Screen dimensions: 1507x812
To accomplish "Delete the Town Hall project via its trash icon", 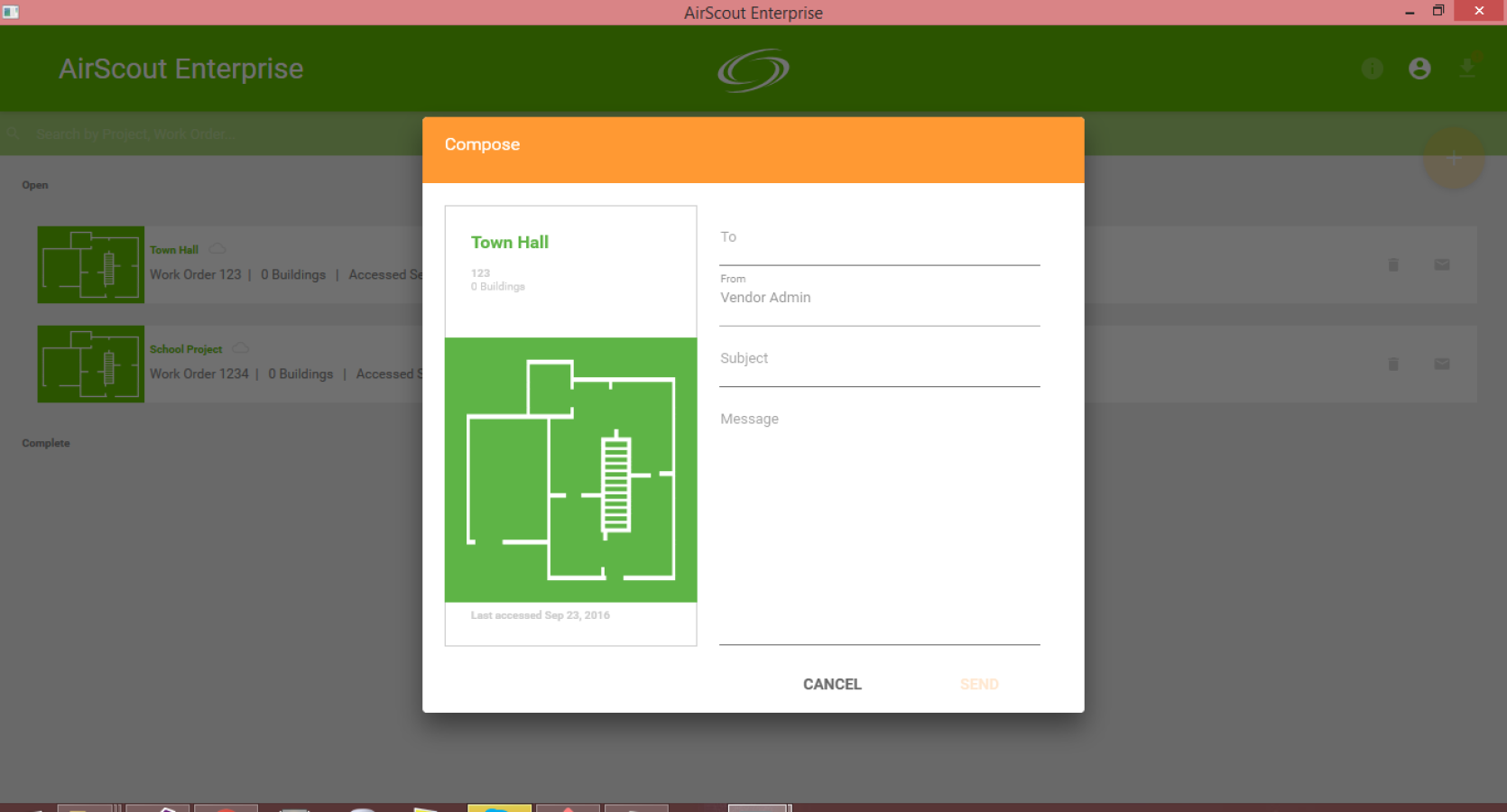I will pos(1393,264).
